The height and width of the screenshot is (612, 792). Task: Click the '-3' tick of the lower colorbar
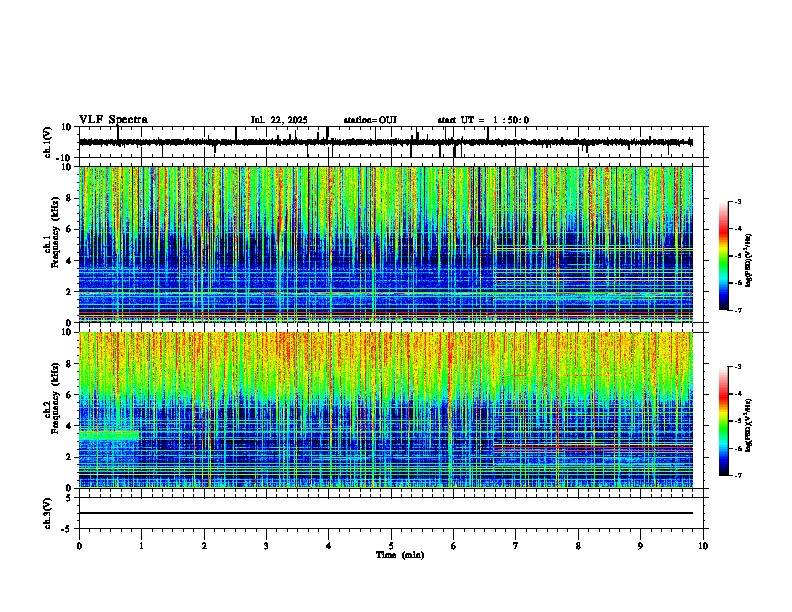click(x=737, y=367)
